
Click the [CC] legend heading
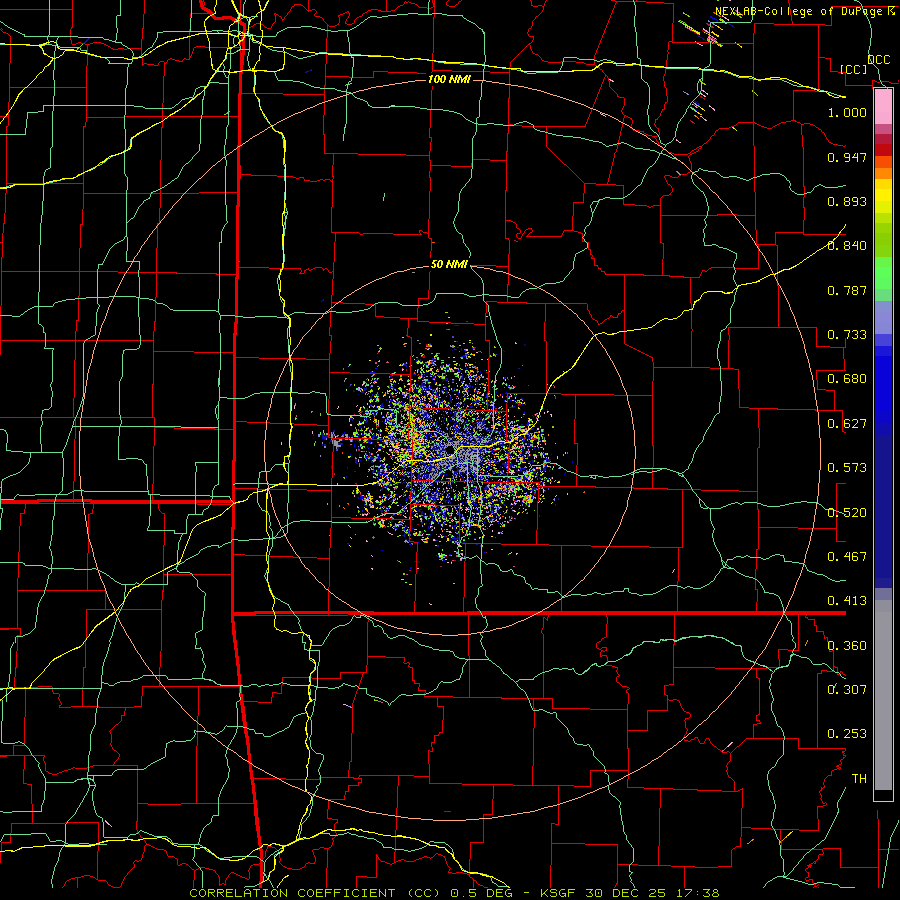[x=854, y=69]
